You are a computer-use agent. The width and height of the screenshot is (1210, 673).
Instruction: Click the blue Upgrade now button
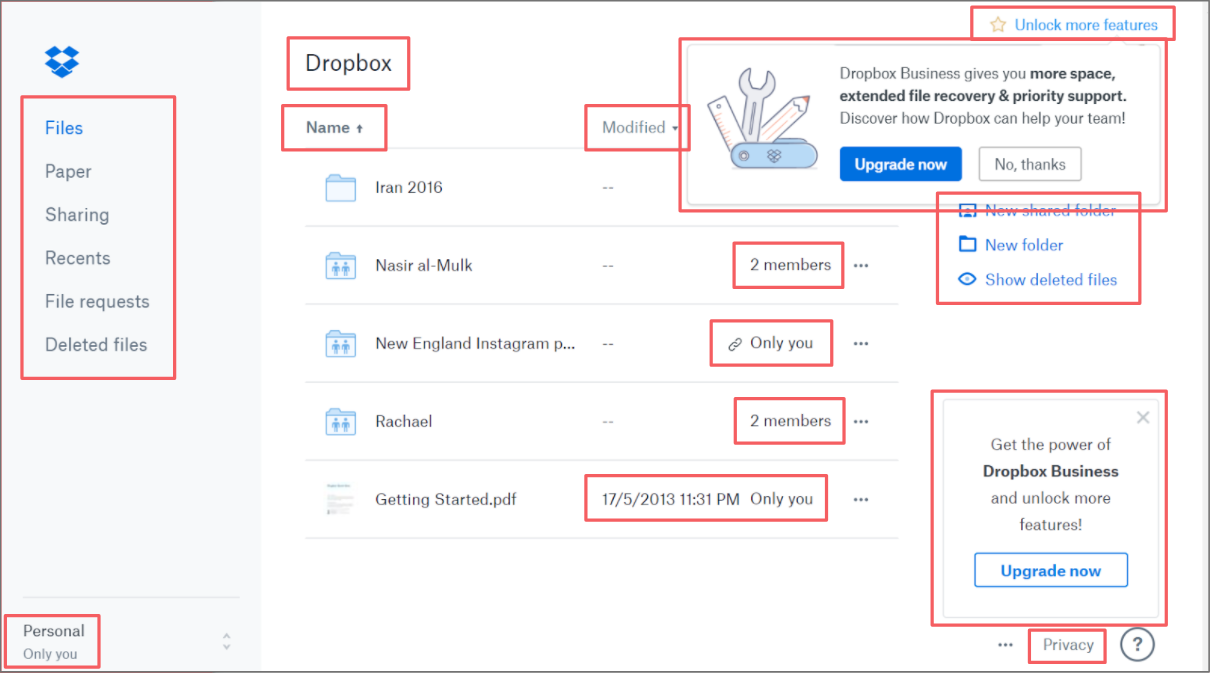click(x=900, y=165)
